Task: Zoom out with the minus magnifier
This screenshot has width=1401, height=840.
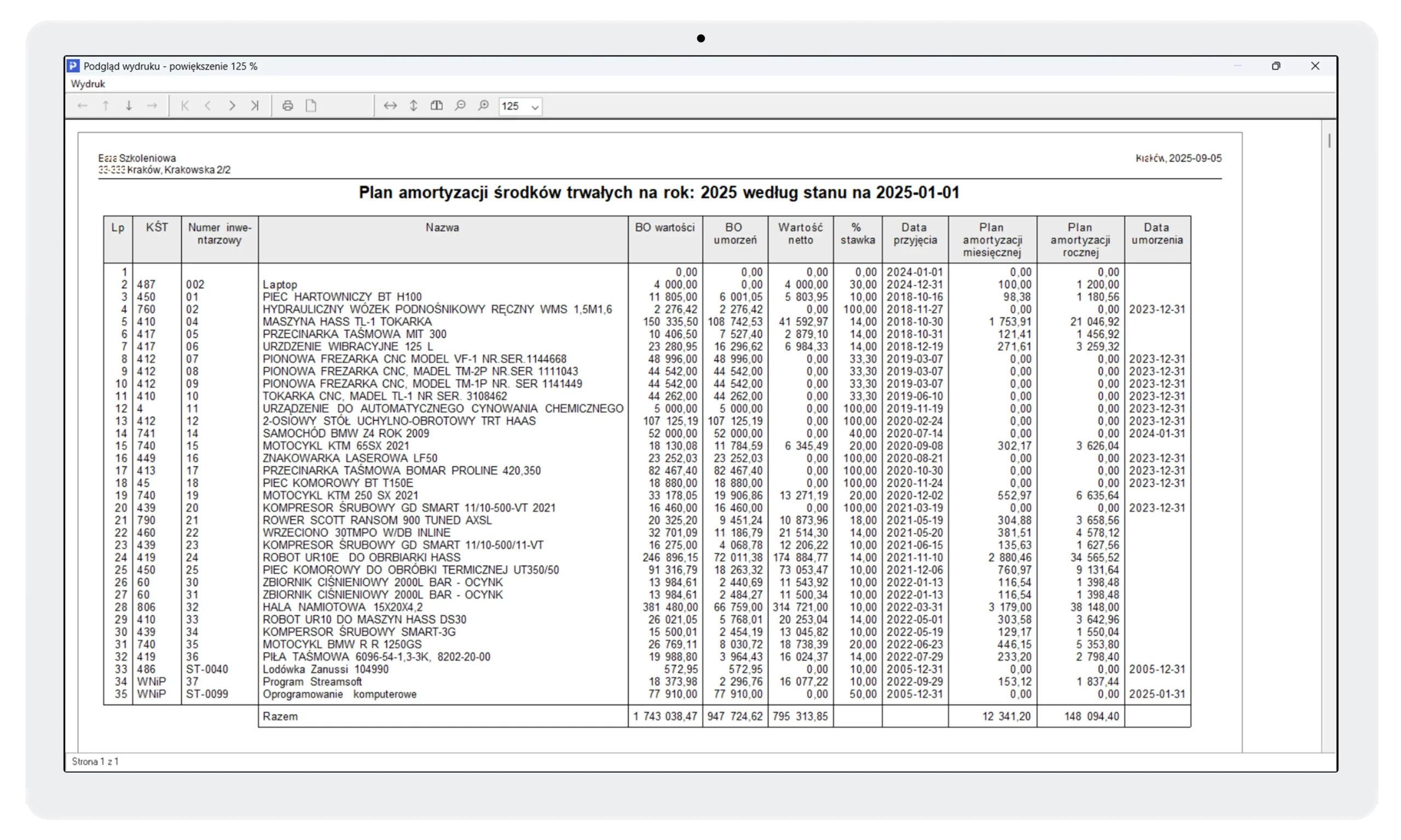Action: 460,106
